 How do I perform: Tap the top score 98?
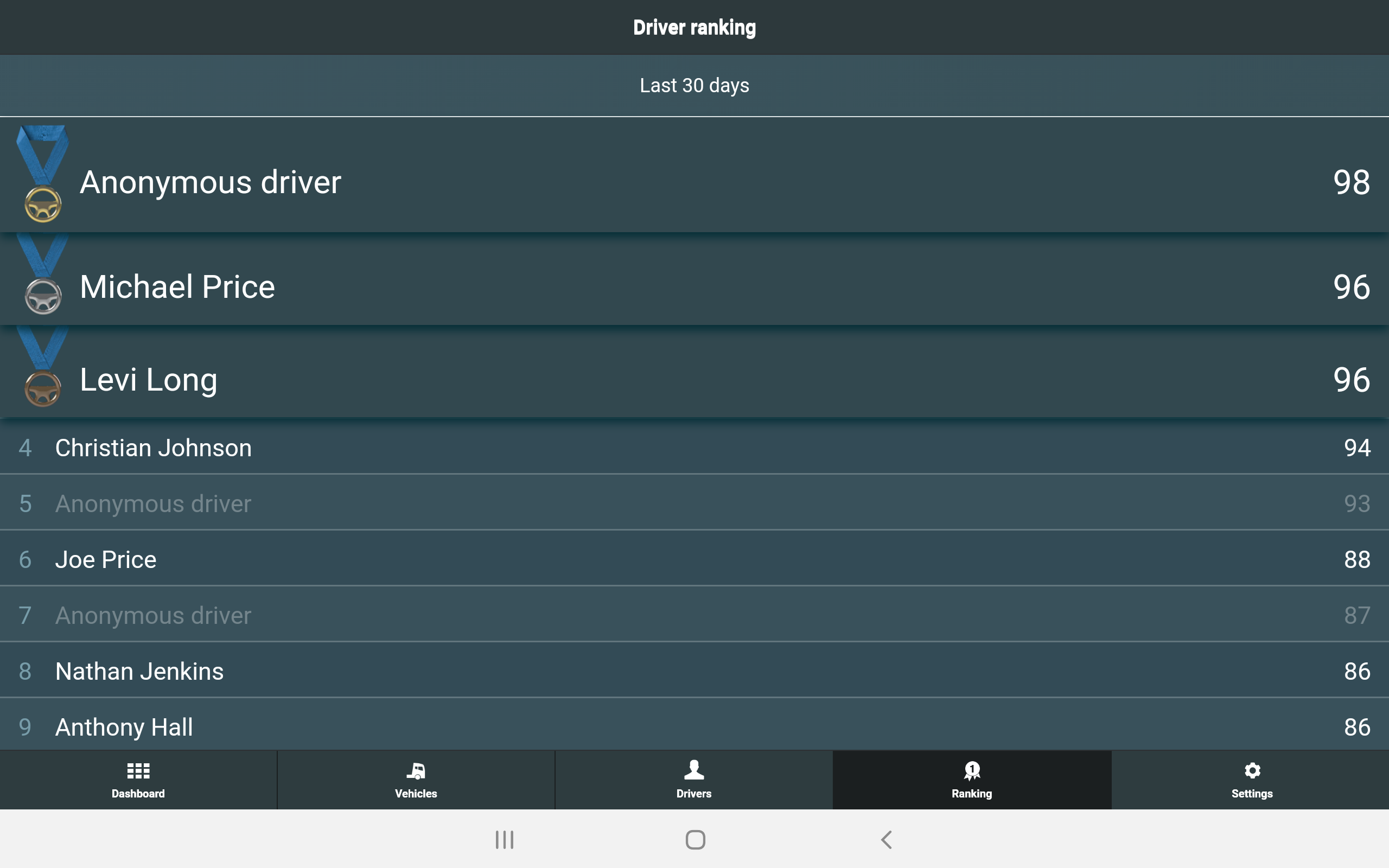1352,183
